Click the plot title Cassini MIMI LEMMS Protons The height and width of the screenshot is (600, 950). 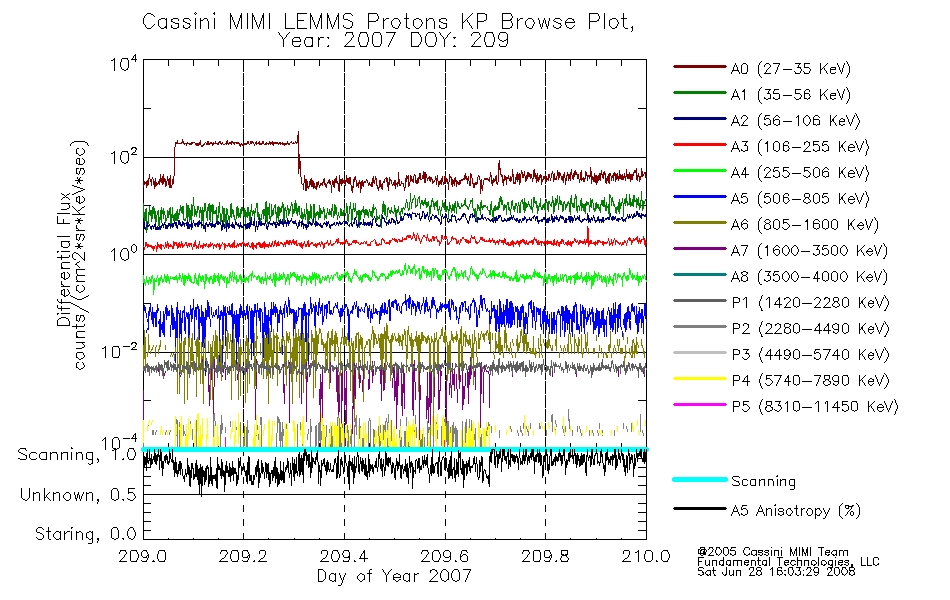(x=388, y=22)
